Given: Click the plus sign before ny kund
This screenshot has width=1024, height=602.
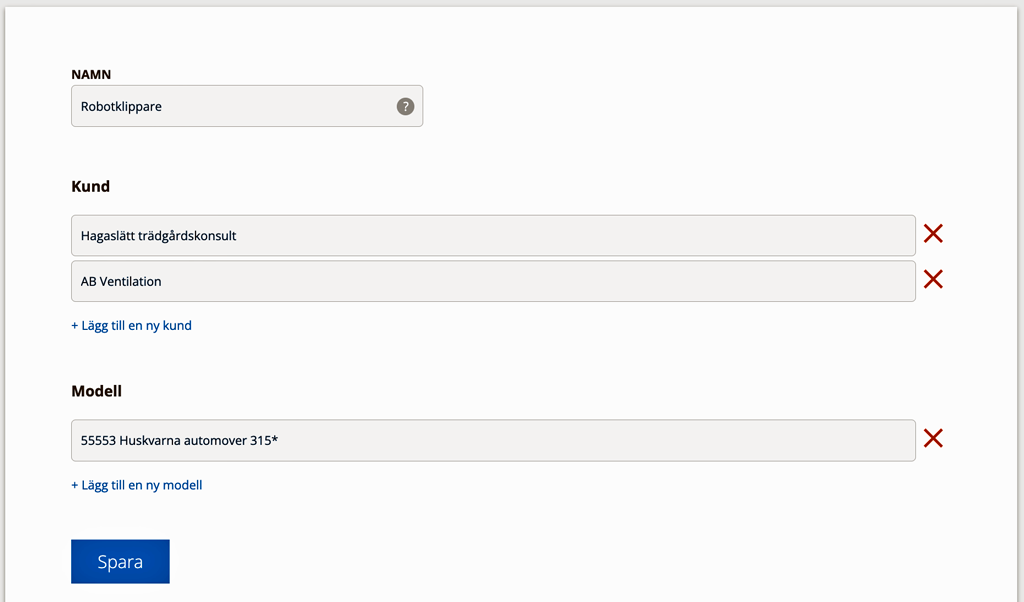Looking at the screenshot, I should coord(74,325).
